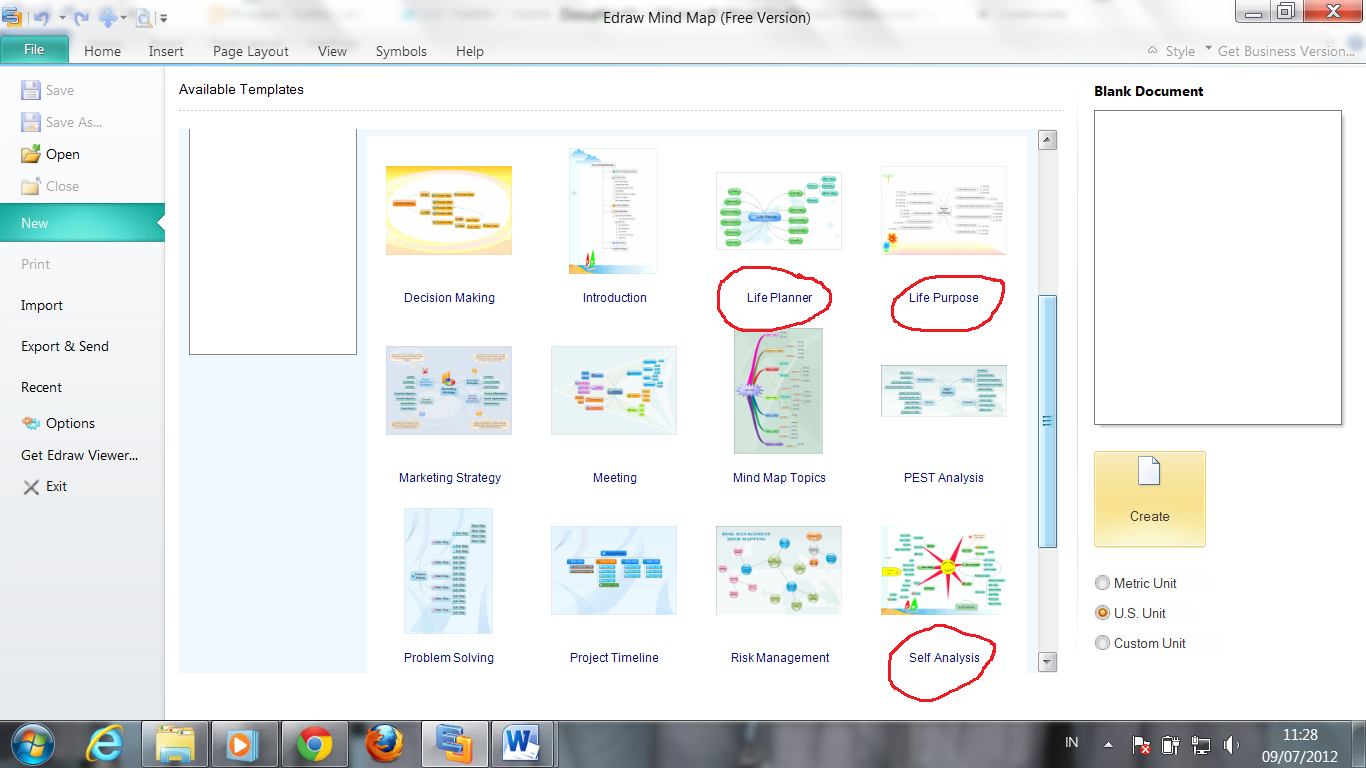The image size is (1366, 768).
Task: Select the Decision Making template thumbnail
Action: tap(449, 211)
